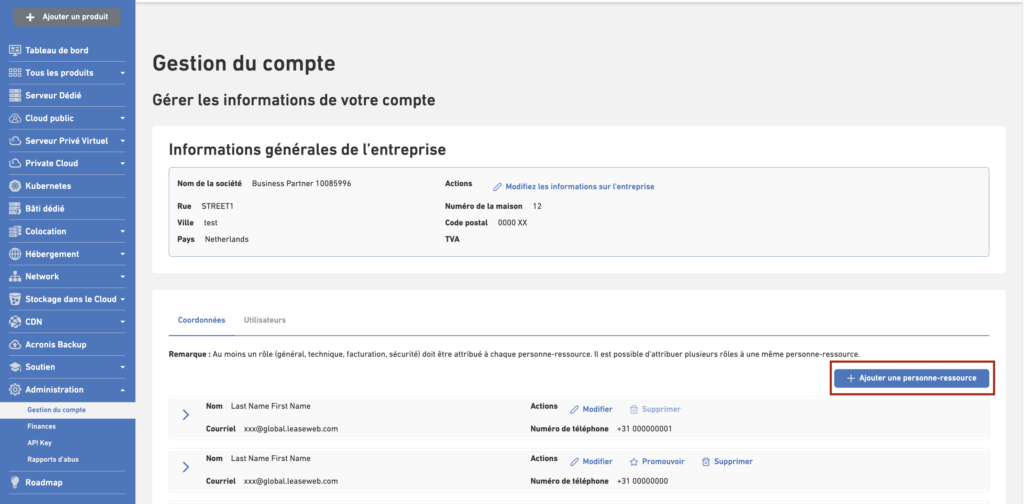Viewport: 1024px width, 504px height.
Task: Click Promouvoir link in second contact row
Action: pyautogui.click(x=663, y=462)
